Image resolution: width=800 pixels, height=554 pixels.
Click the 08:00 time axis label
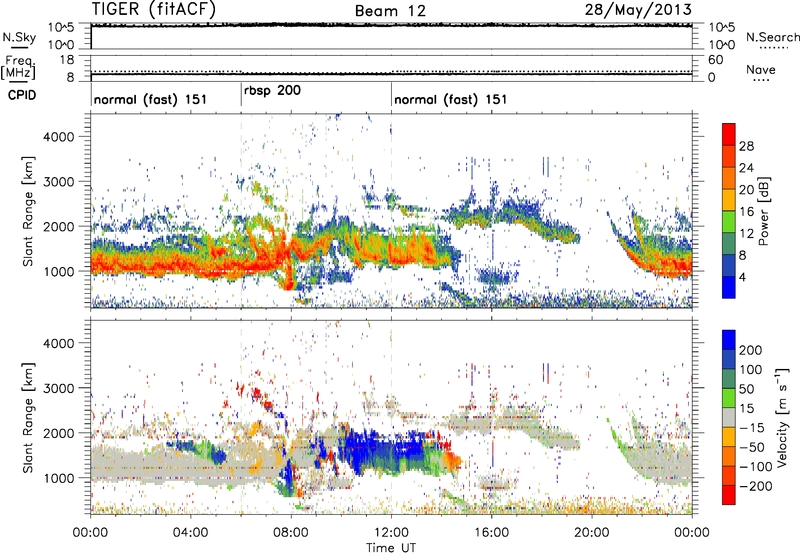tap(291, 533)
